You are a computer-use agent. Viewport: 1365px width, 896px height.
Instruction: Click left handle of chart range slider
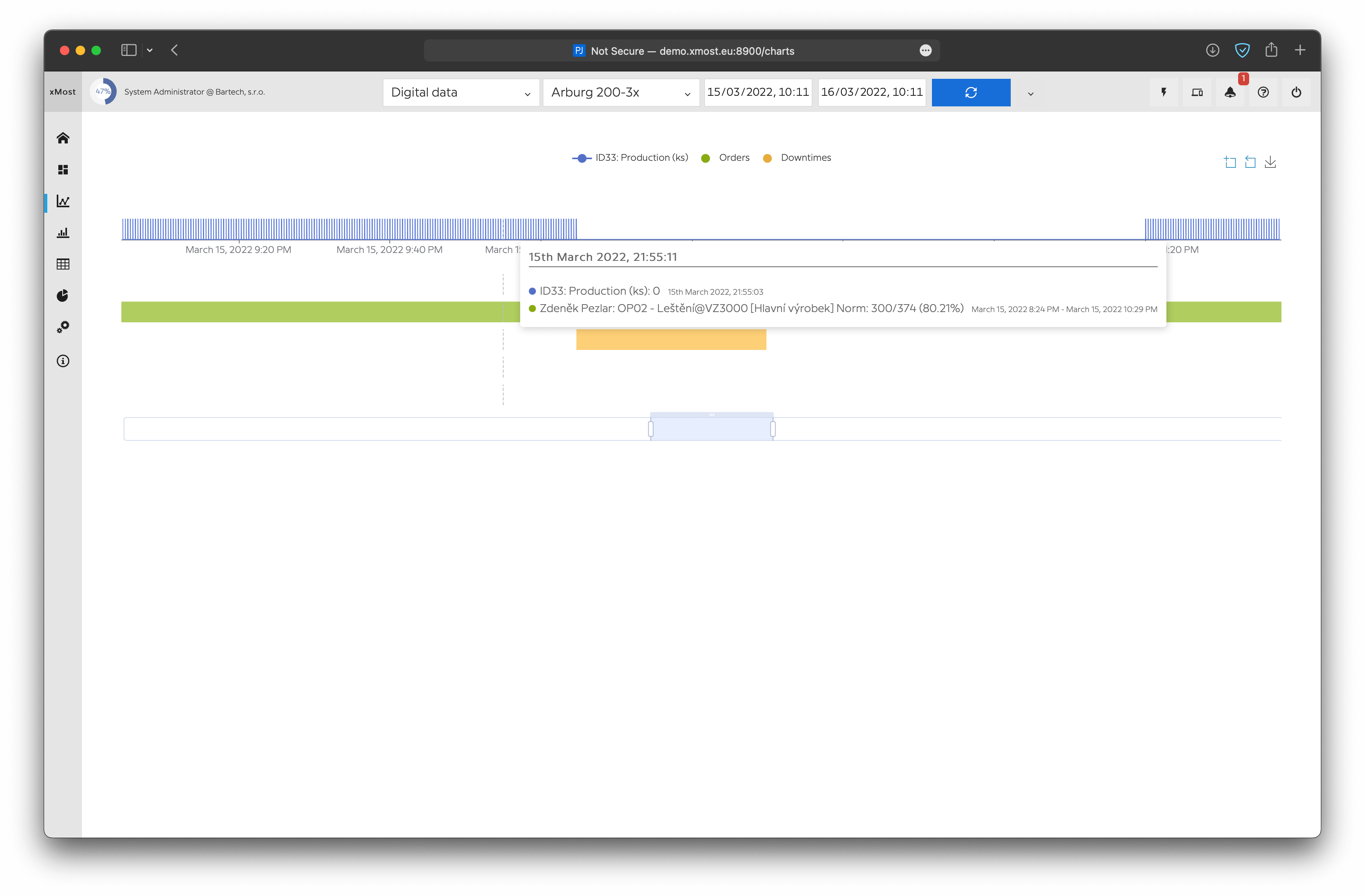(x=650, y=429)
